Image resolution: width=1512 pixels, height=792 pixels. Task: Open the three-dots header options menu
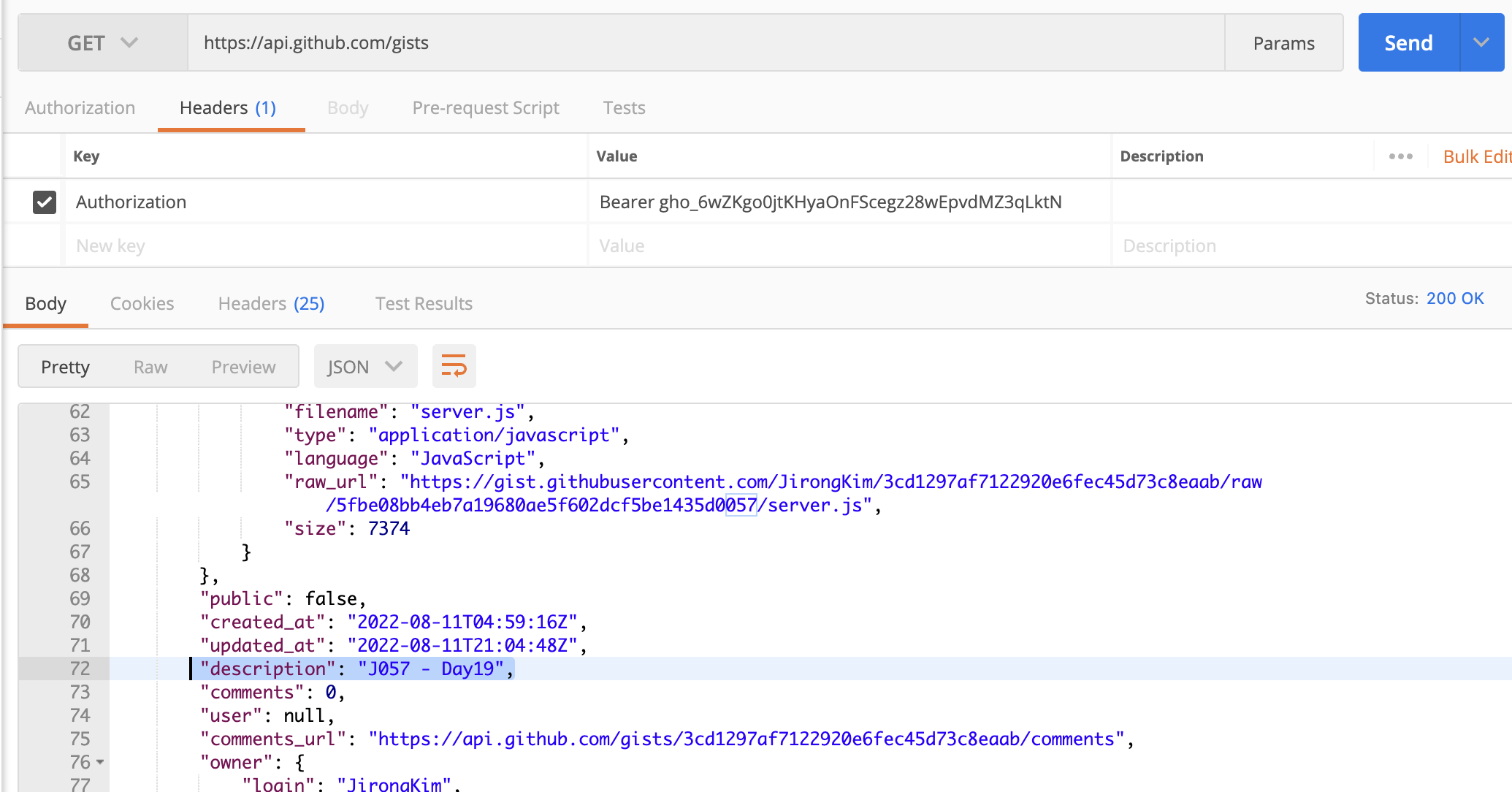pos(1400,156)
